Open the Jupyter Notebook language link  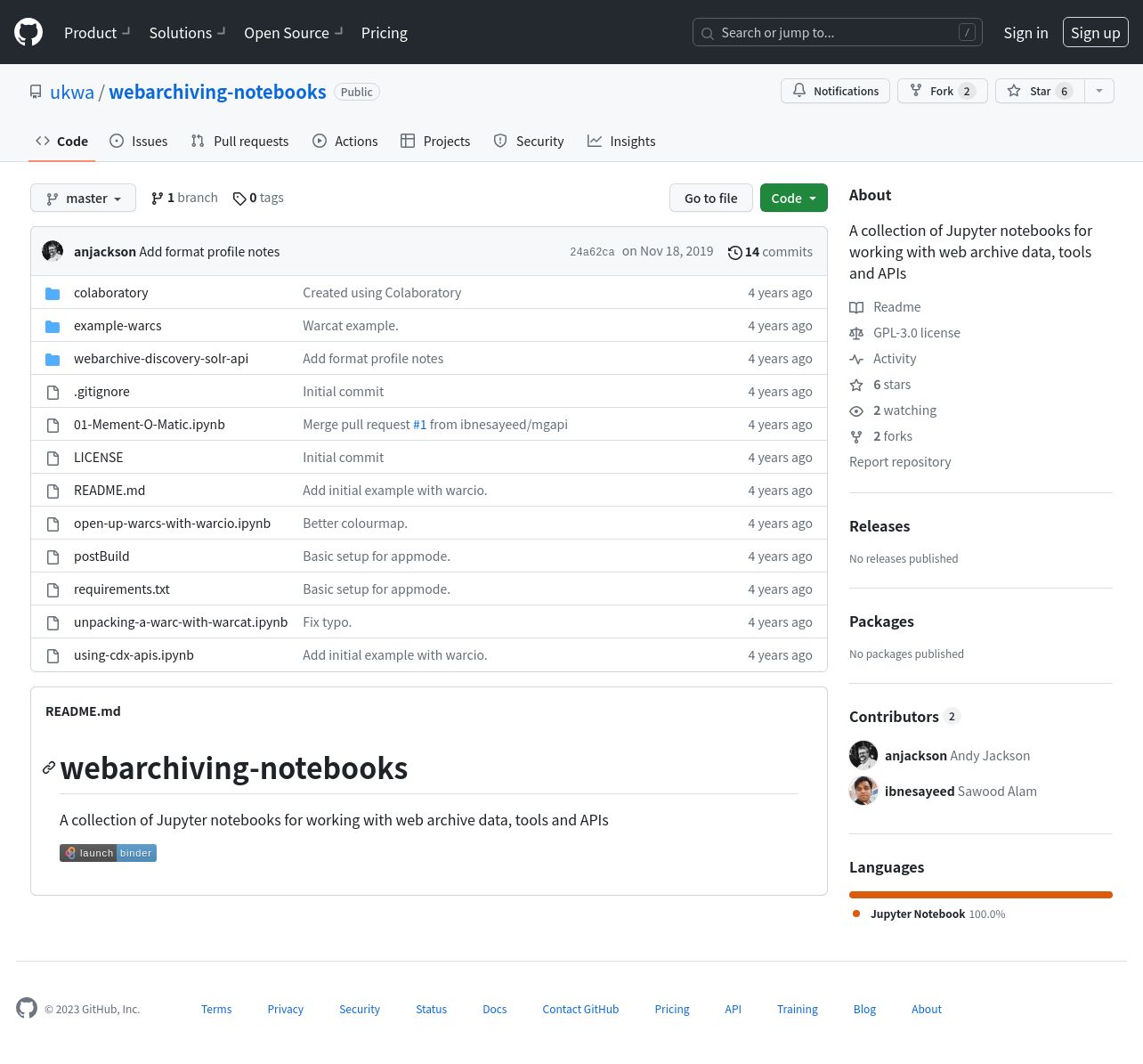point(928,914)
